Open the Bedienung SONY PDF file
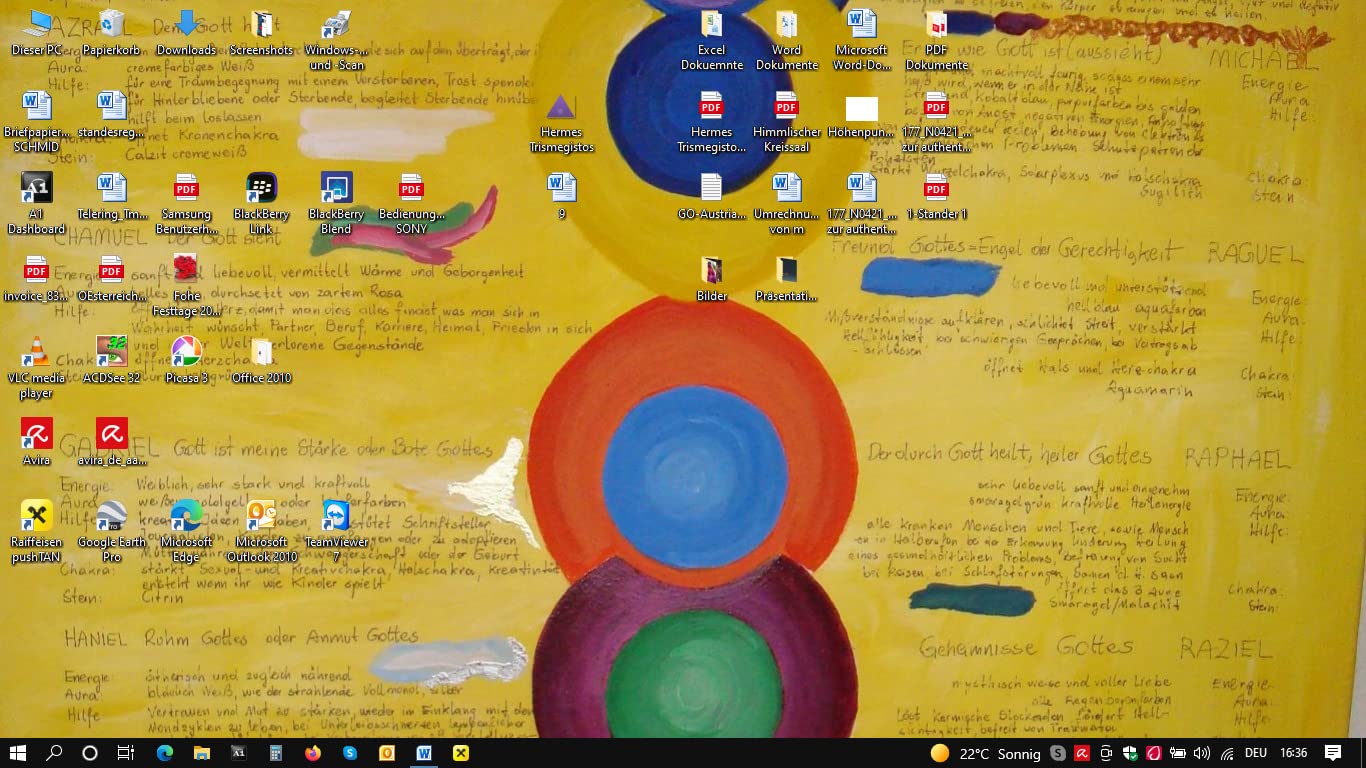Screen dimensions: 1366x768 [x=411, y=204]
